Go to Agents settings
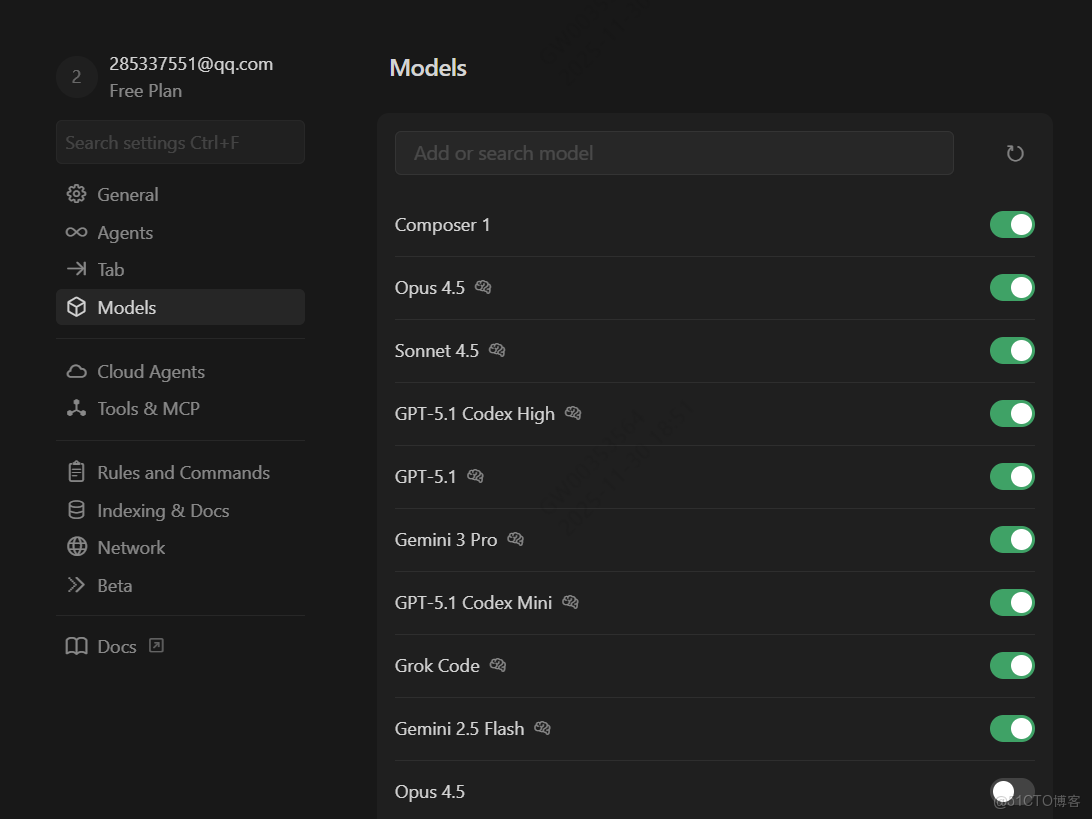 point(125,233)
